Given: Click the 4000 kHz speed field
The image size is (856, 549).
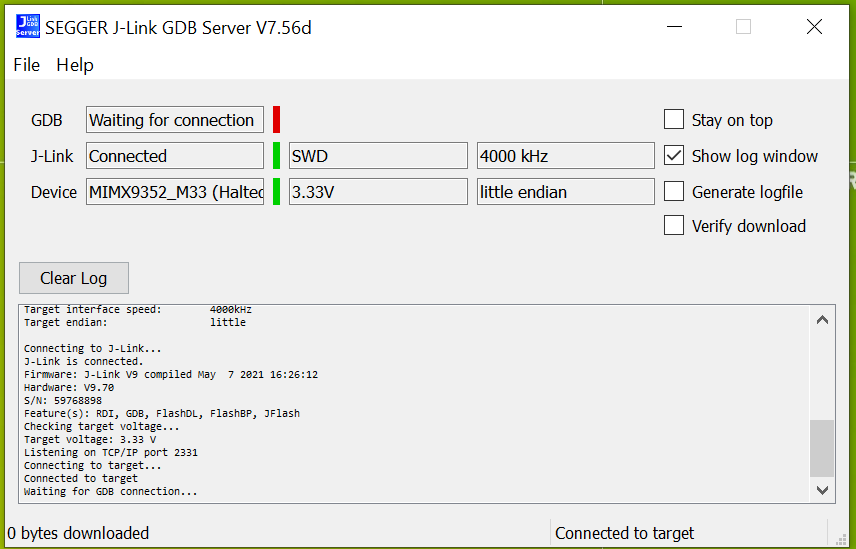Looking at the screenshot, I should click(x=565, y=156).
